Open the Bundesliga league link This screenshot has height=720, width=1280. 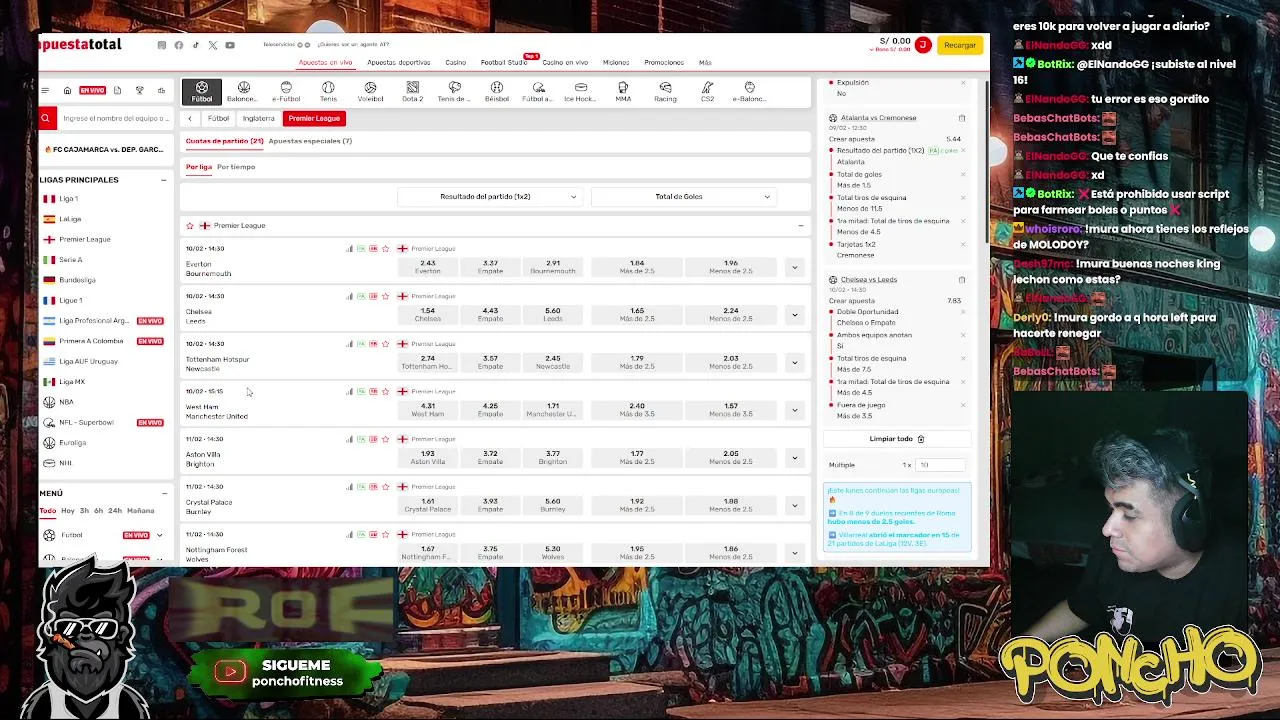click(77, 280)
